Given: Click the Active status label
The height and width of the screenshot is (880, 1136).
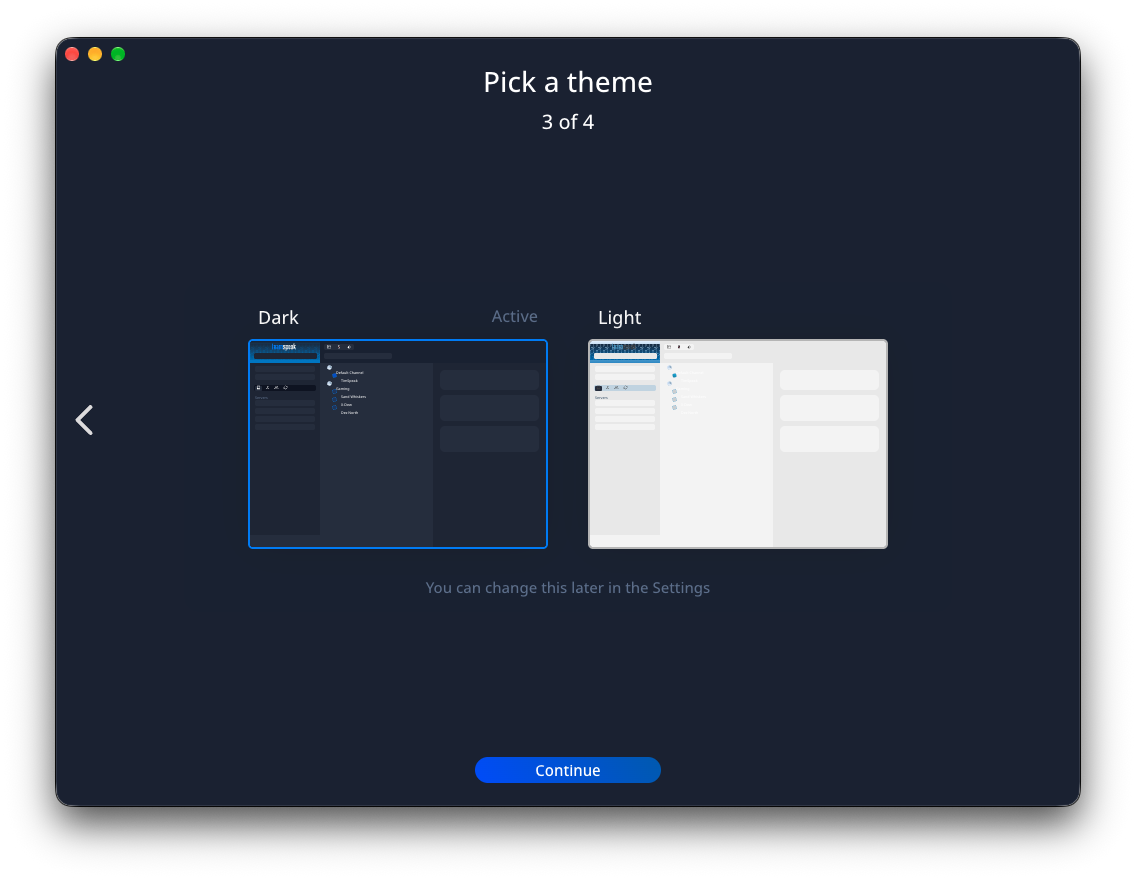Looking at the screenshot, I should [x=514, y=317].
